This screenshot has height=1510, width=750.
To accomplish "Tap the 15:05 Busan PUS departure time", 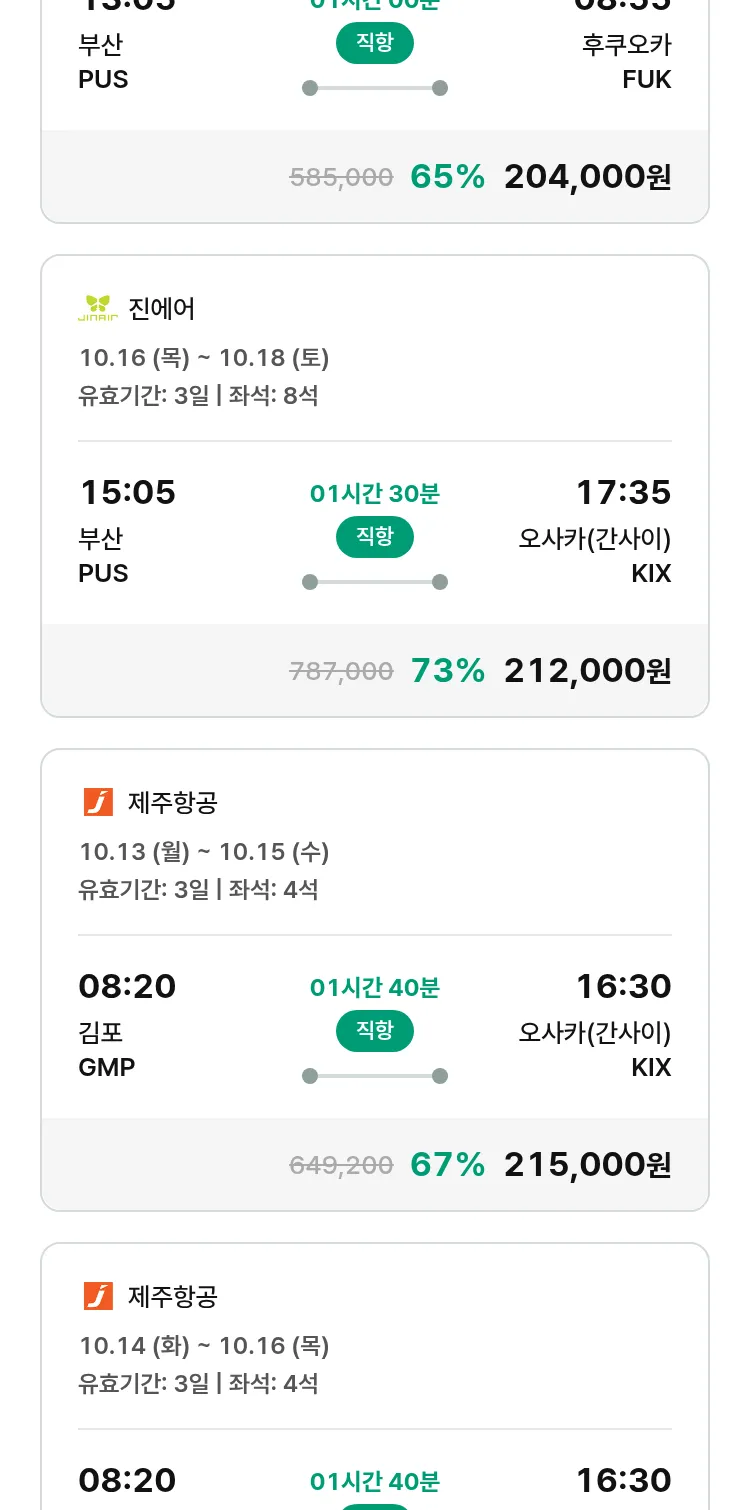I will coord(127,493).
